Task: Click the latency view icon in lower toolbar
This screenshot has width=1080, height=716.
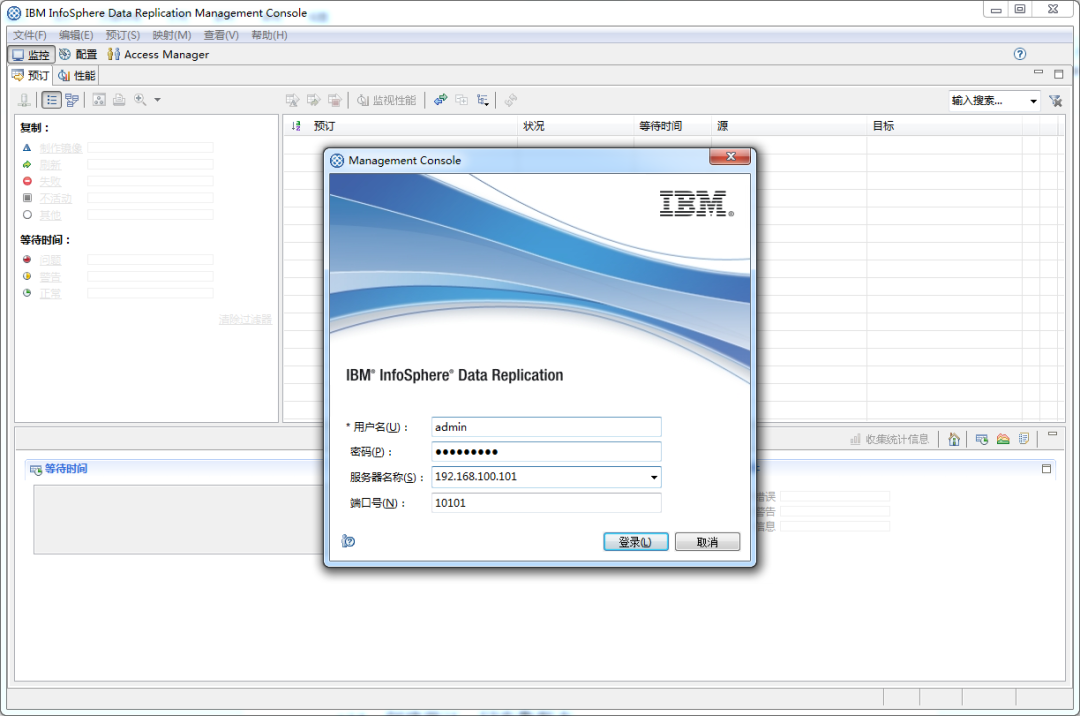Action: pos(982,439)
